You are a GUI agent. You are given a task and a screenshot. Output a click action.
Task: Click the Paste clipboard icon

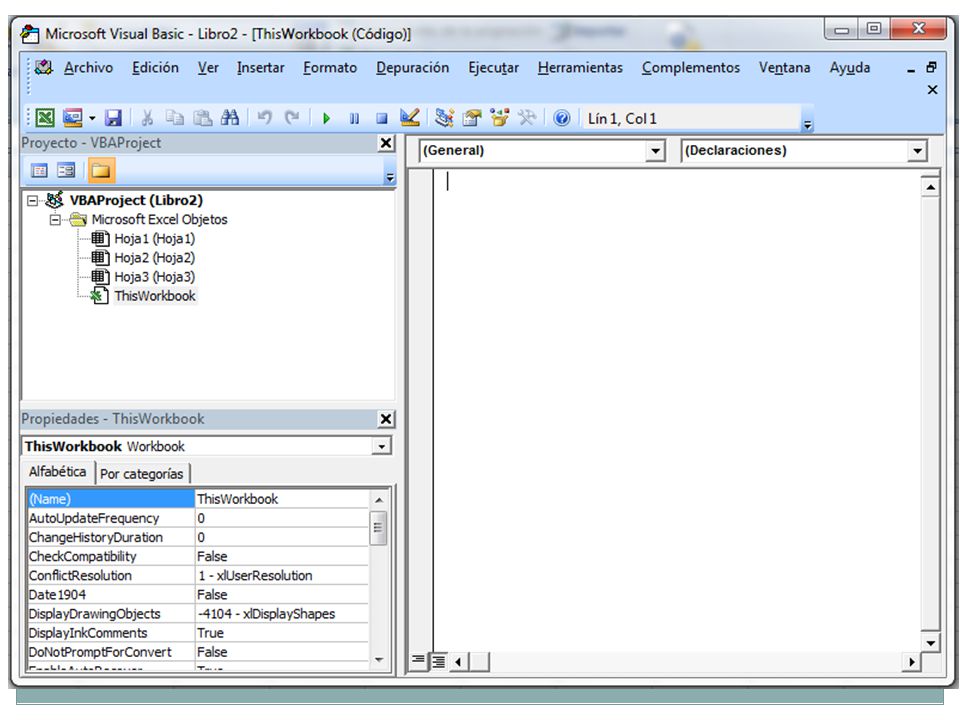click(203, 118)
